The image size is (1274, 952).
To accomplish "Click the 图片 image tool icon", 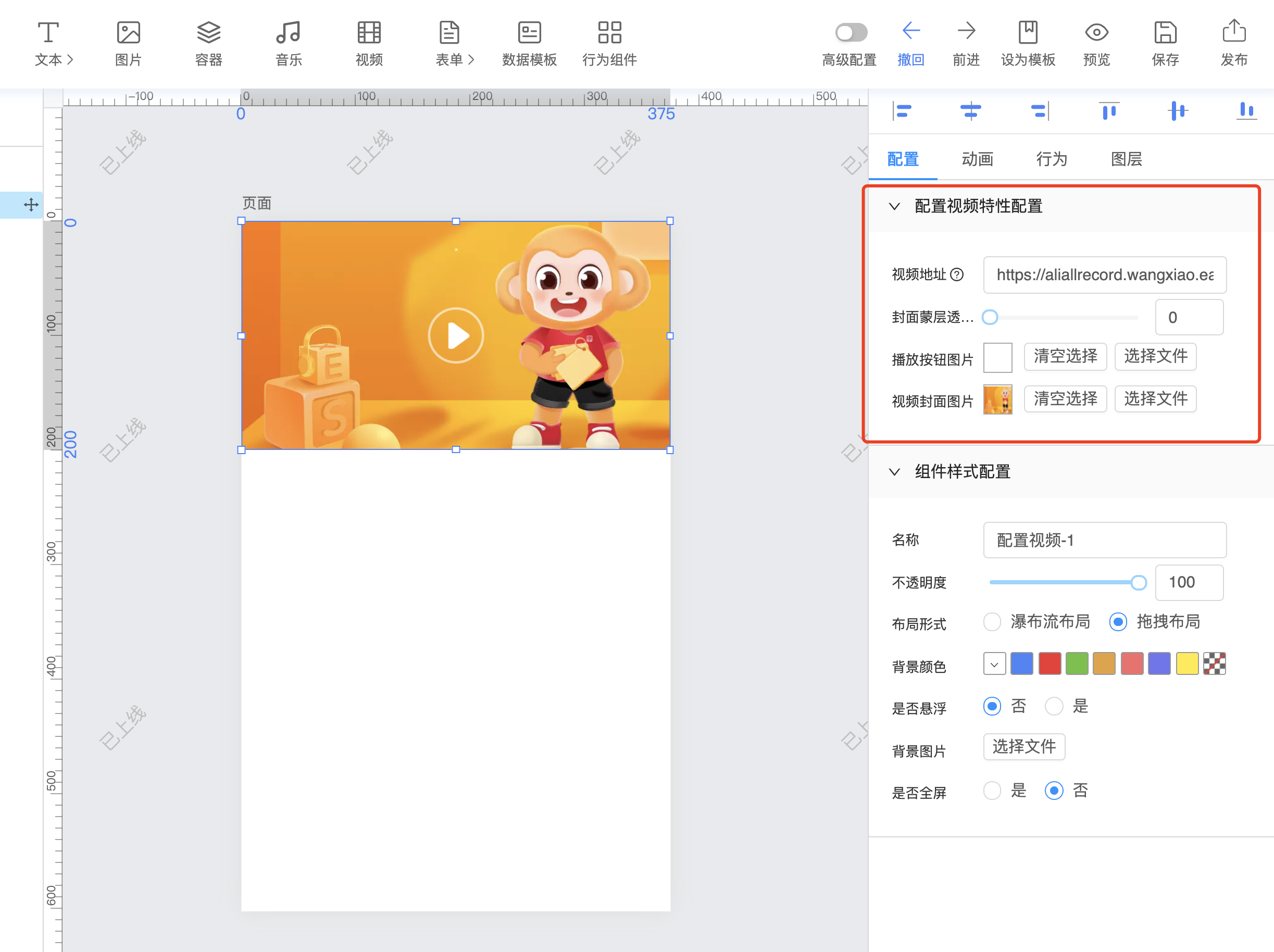I will tap(128, 32).
